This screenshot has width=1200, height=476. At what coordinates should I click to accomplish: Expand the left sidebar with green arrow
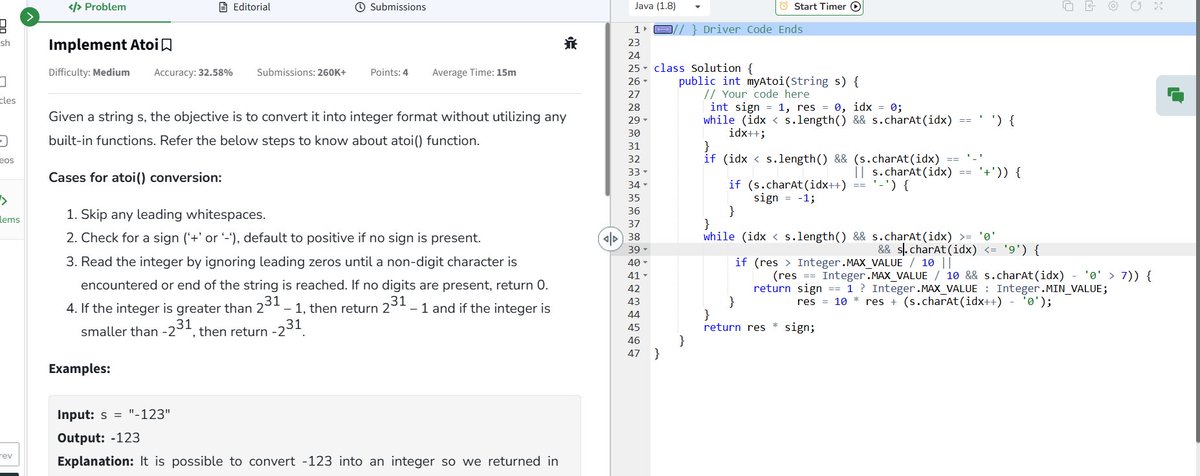[x=32, y=17]
